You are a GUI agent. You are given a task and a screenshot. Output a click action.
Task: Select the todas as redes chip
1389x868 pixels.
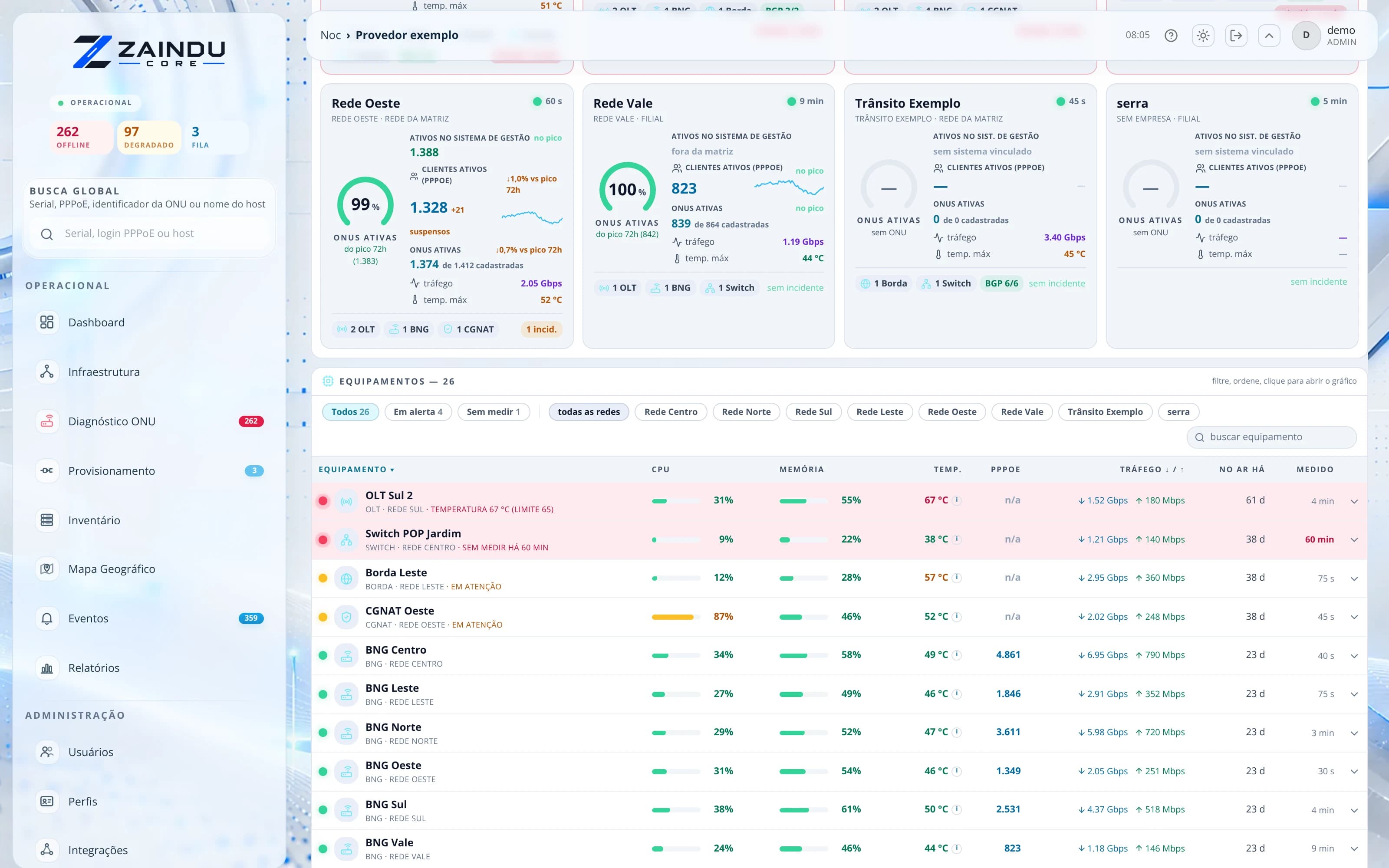point(588,411)
